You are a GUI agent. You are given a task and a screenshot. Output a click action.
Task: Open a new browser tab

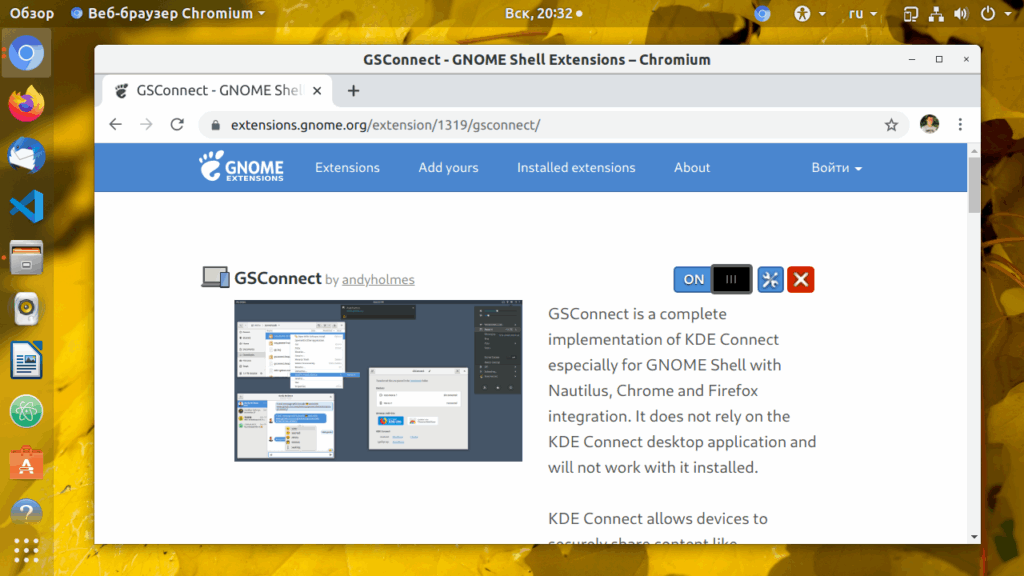pos(353,91)
